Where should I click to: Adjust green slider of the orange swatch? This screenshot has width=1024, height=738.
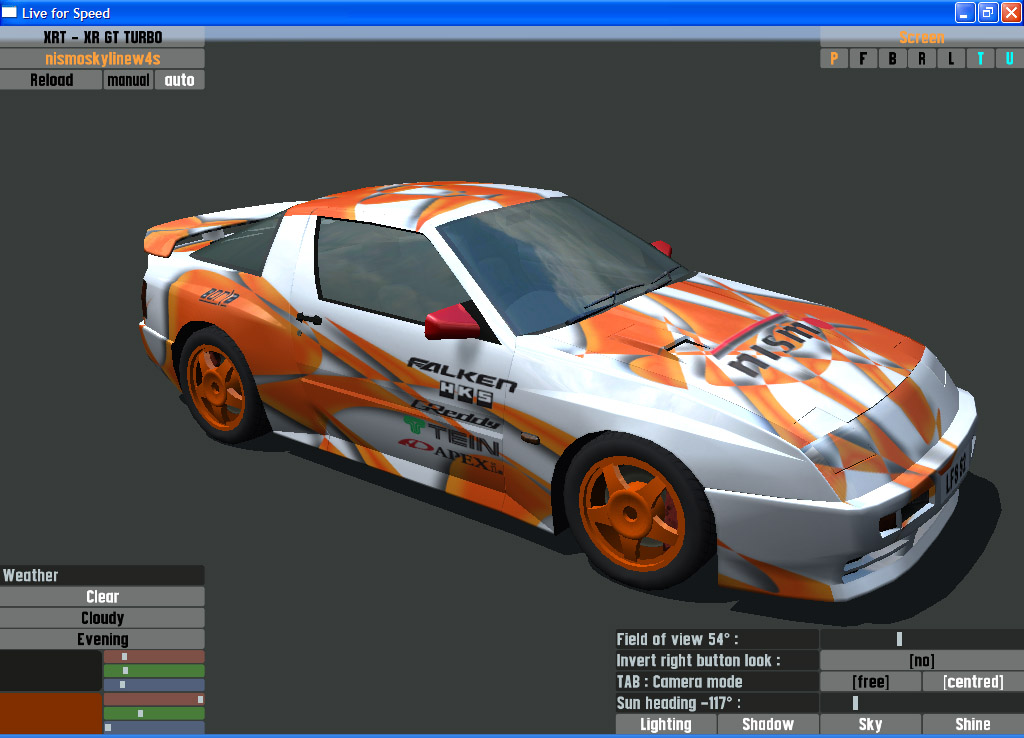[x=154, y=713]
